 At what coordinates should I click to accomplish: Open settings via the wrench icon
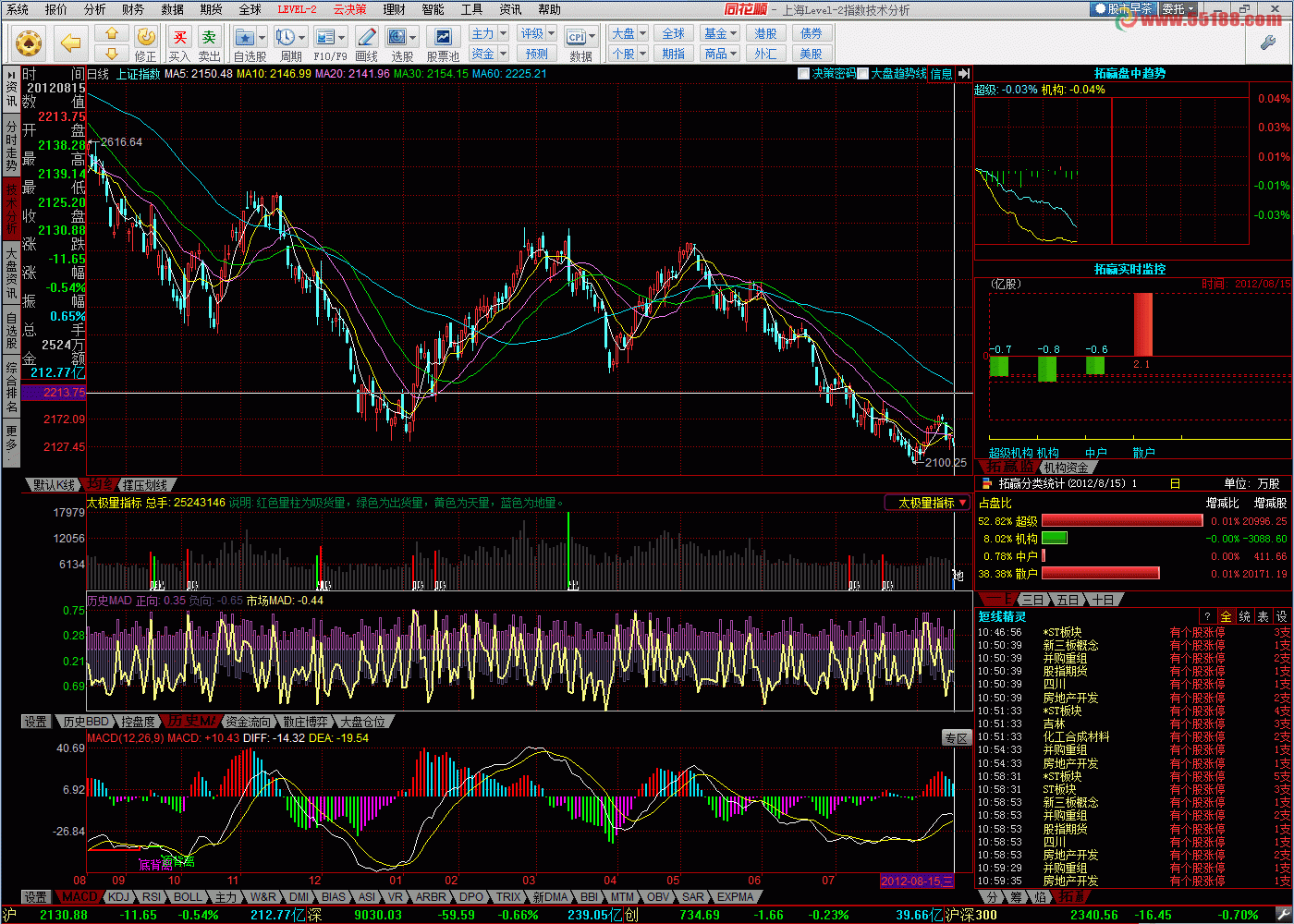coord(1268,43)
